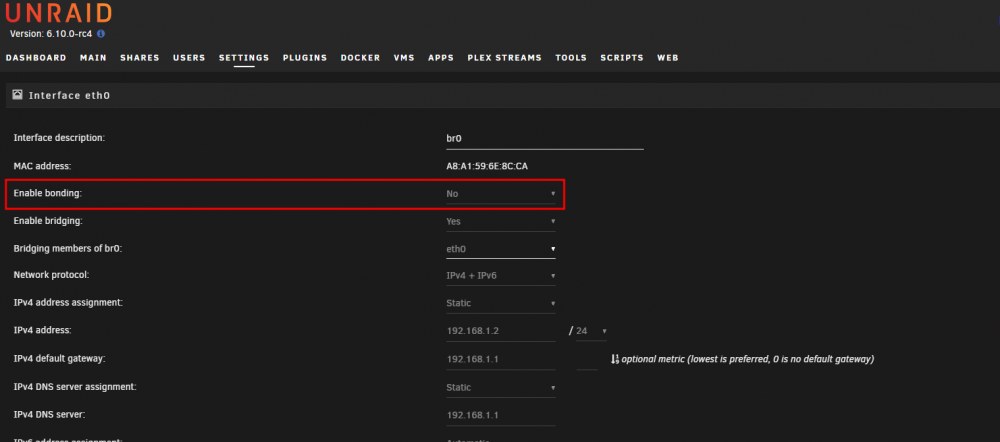1000x442 pixels.
Task: Click the gateway optional metric field
Action: pos(587,359)
